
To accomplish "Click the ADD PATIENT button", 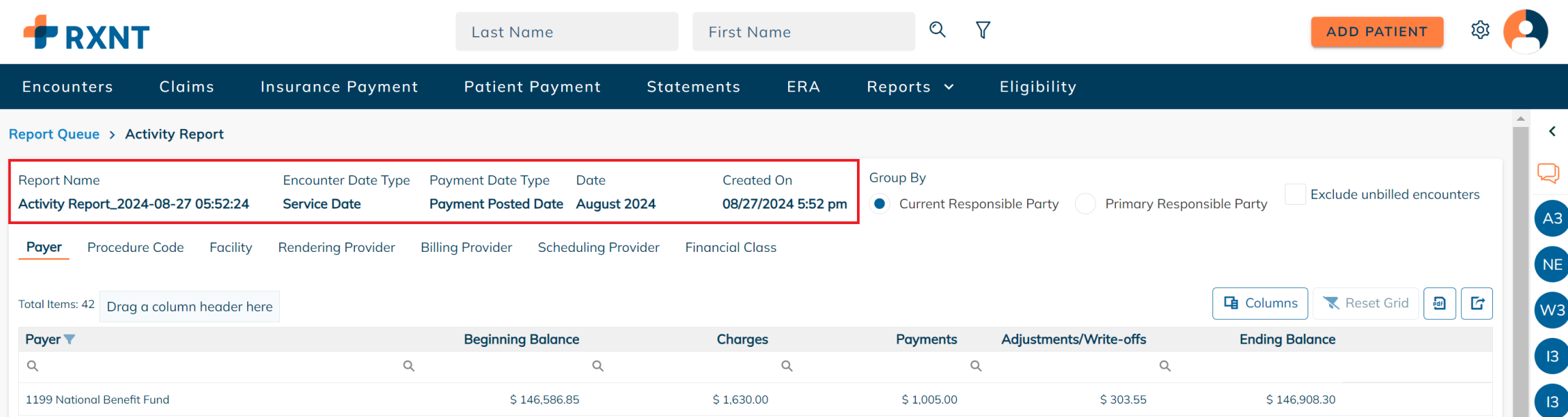I will (1376, 32).
